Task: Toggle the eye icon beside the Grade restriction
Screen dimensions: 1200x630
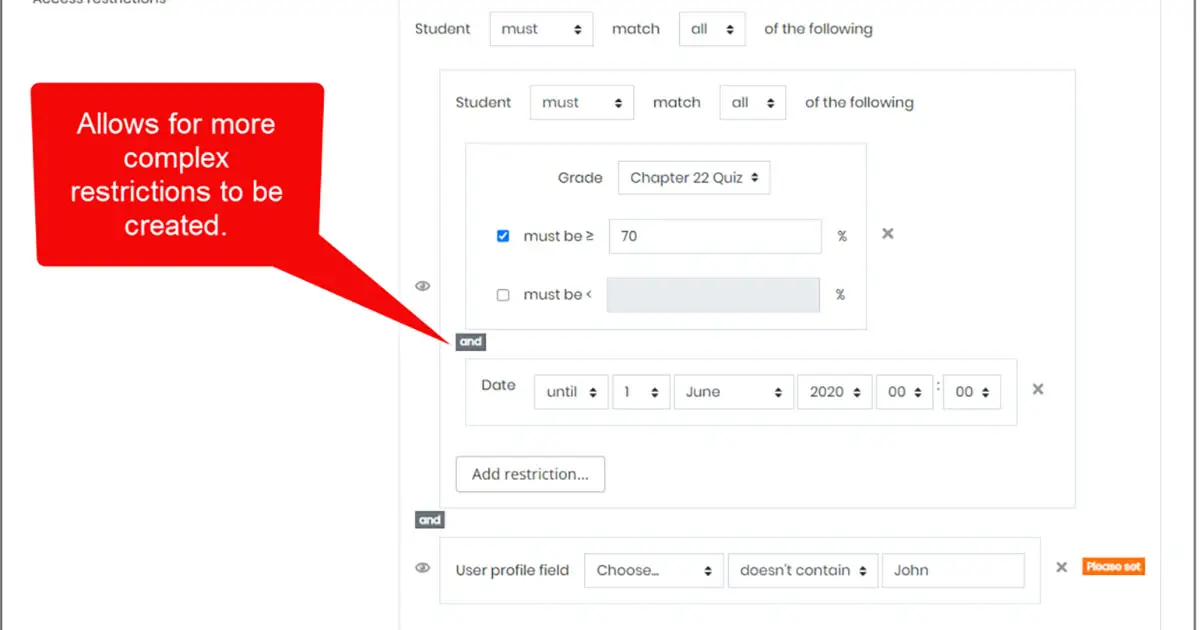Action: click(x=422, y=285)
